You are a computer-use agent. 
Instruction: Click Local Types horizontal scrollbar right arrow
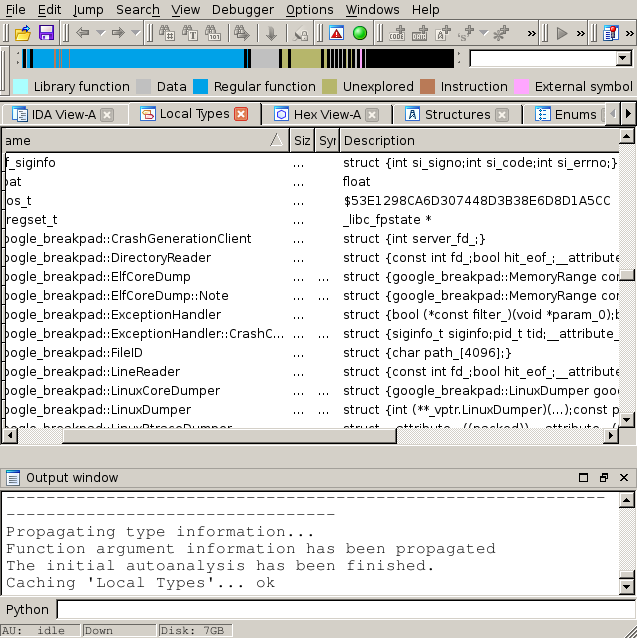coord(611,436)
